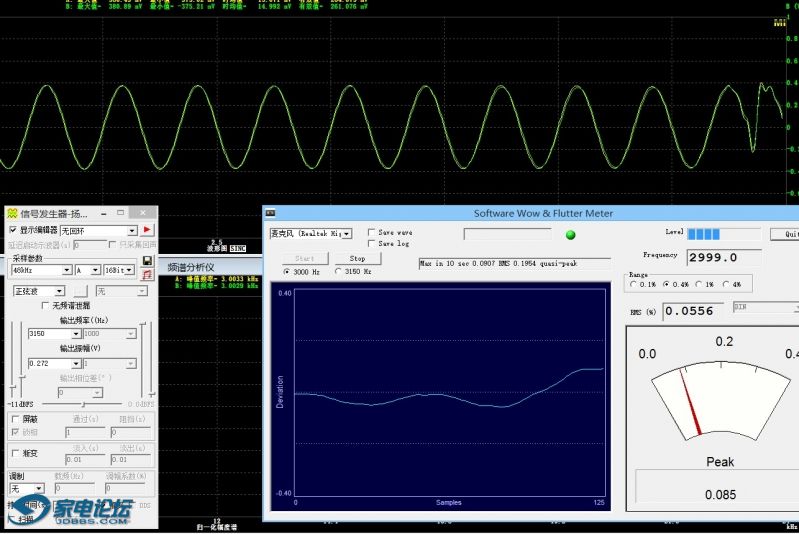The image size is (799, 534).
Task: Enable the Save wave checkbox
Action: [371, 232]
